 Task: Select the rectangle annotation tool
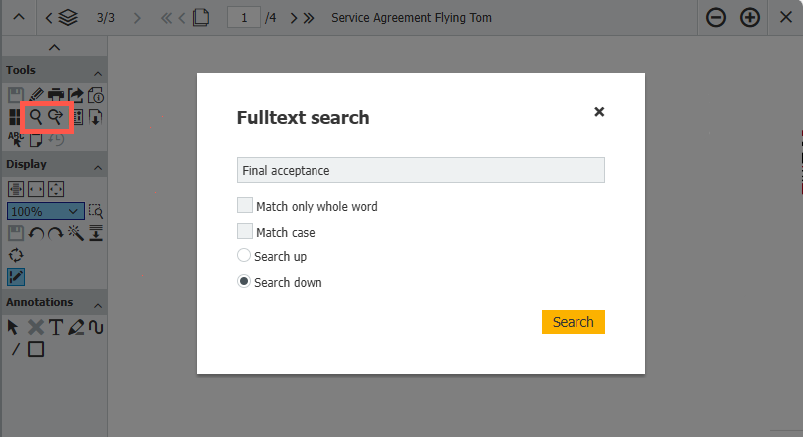pos(36,349)
